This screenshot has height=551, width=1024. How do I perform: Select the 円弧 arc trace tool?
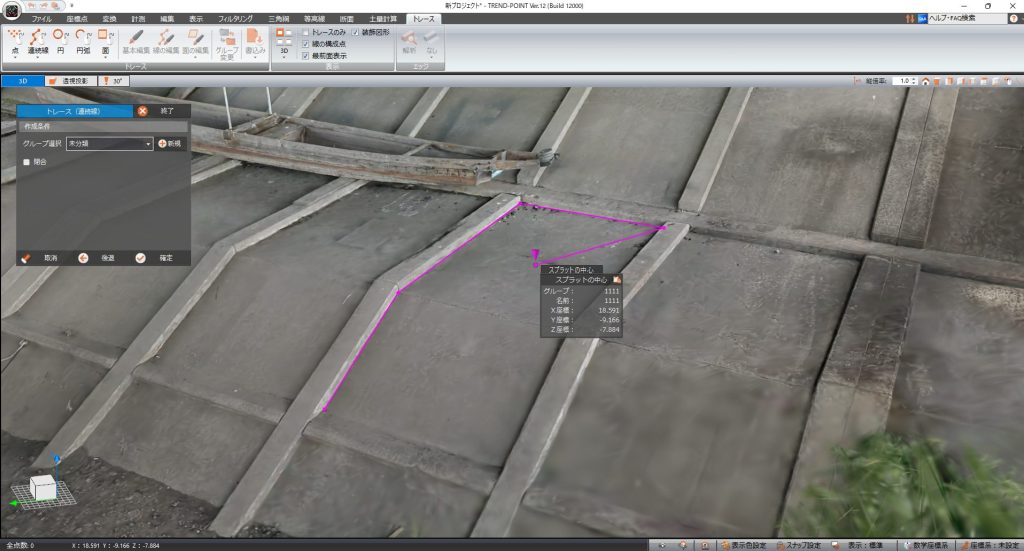(83, 41)
